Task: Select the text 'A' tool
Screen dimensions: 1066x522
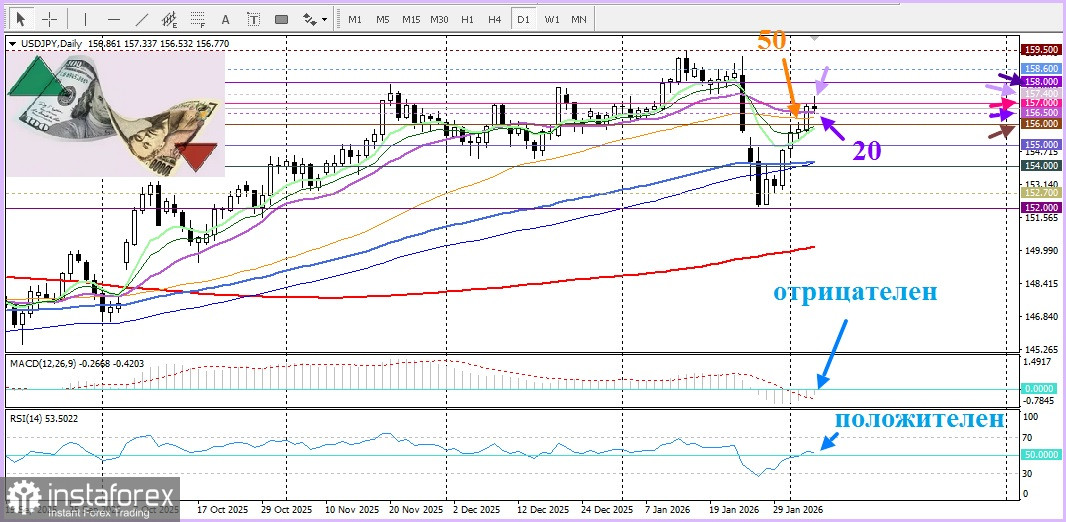Action: [x=225, y=19]
